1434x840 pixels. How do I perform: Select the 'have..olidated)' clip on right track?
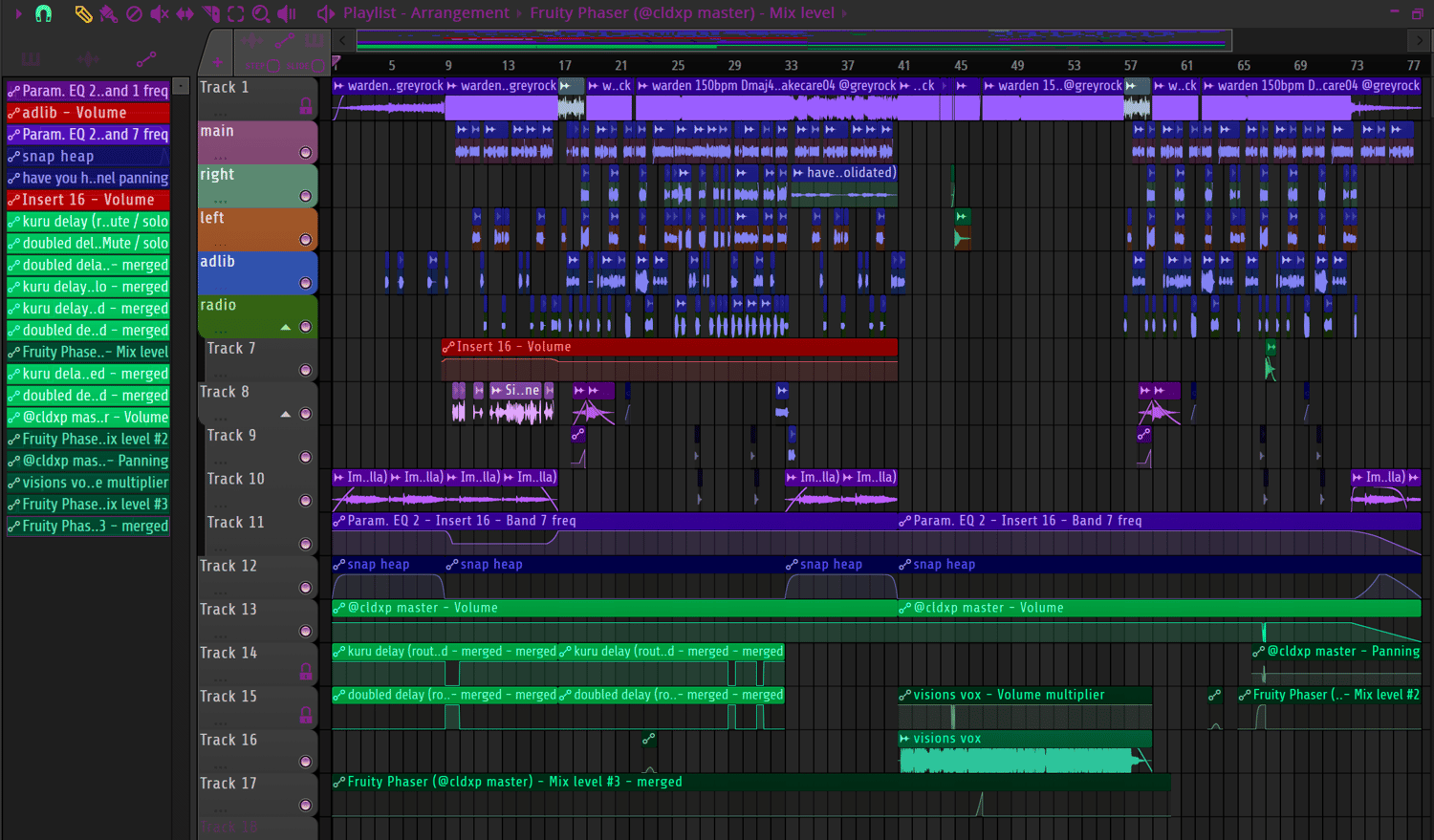pyautogui.click(x=844, y=186)
